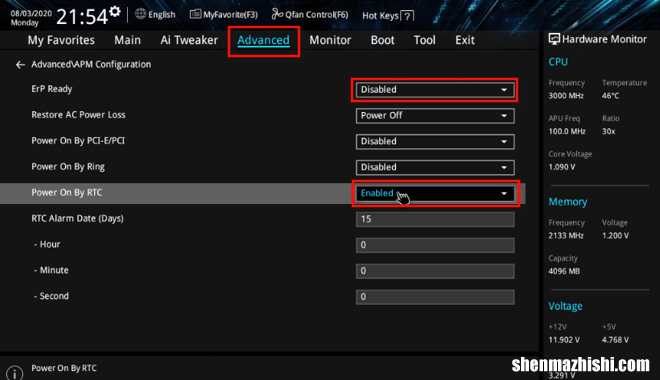Open the Ai Tweaker tab

189,40
